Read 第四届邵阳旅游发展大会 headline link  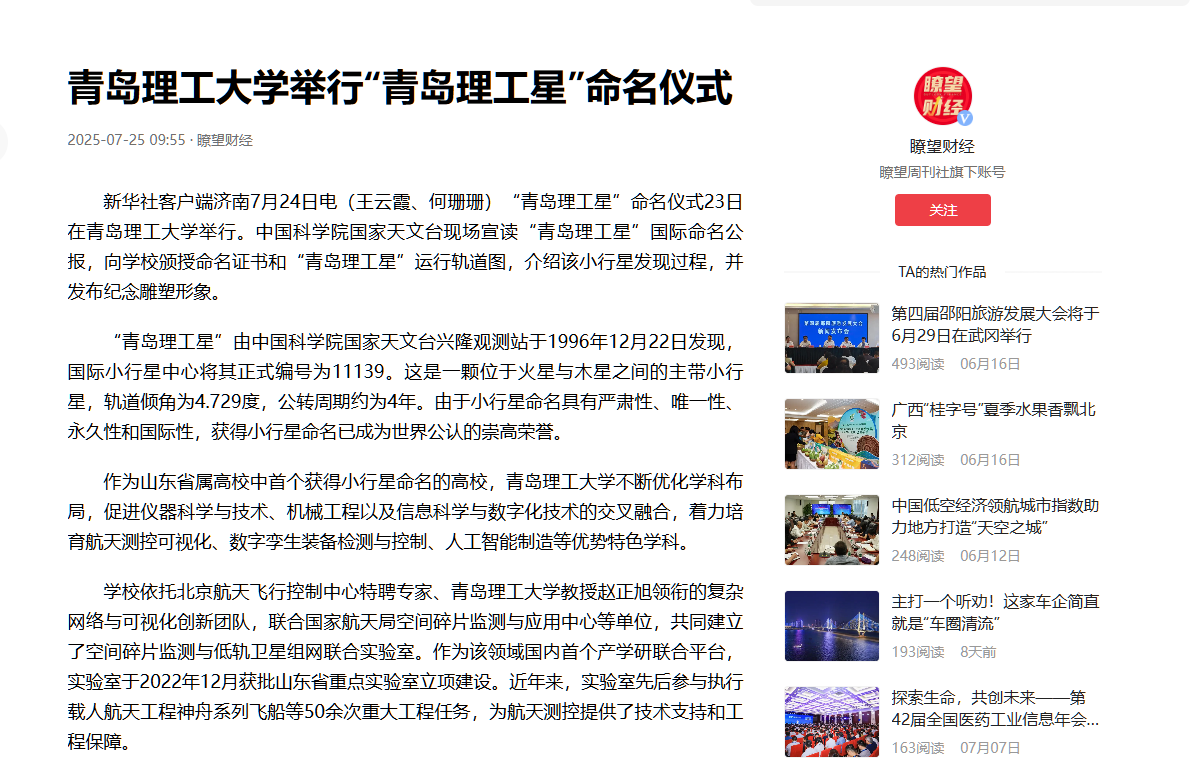click(x=995, y=325)
